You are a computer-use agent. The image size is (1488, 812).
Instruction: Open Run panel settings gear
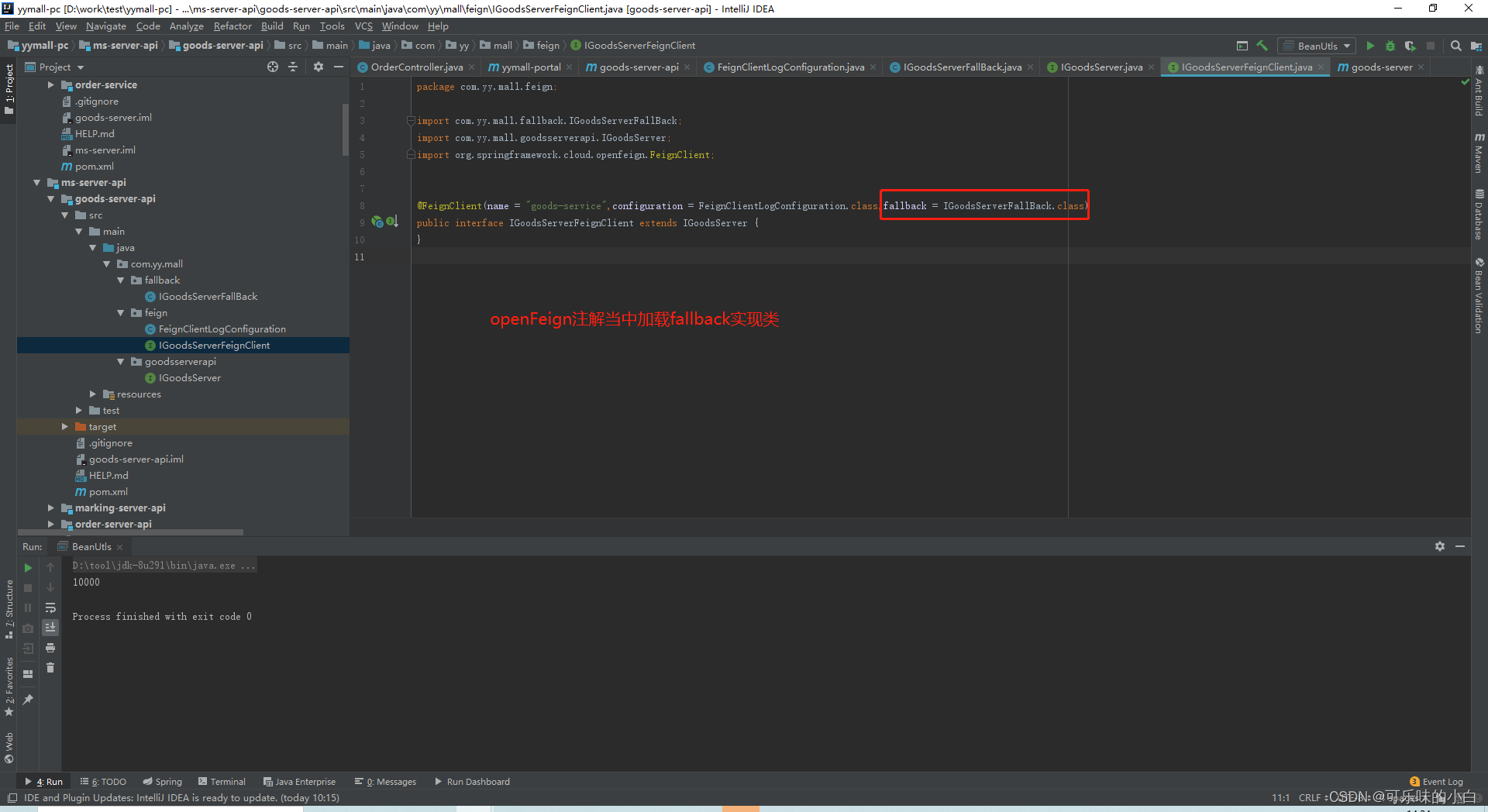1440,546
